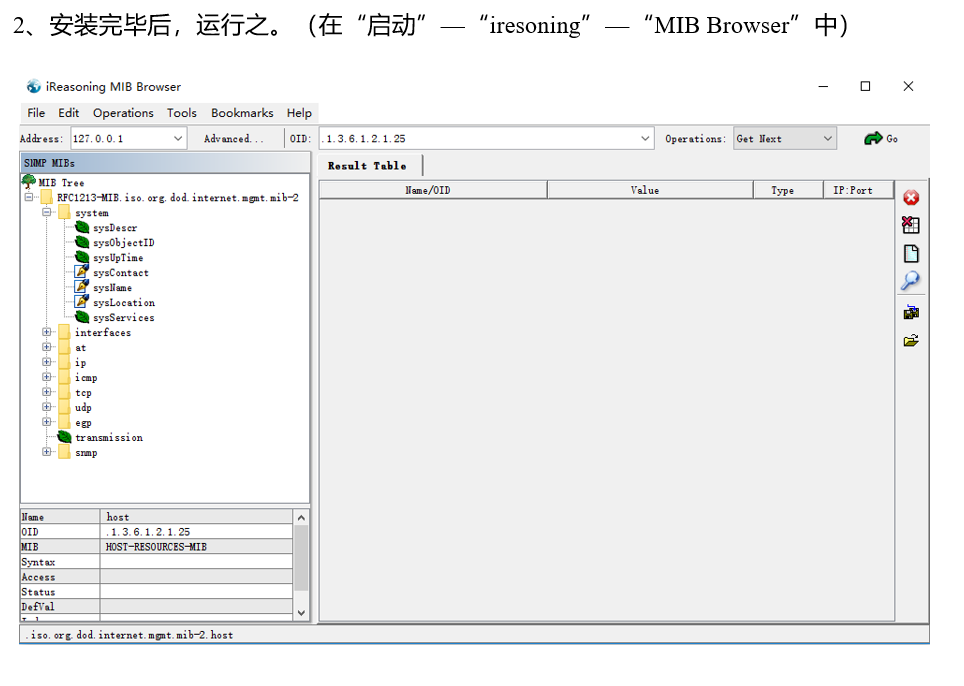This screenshot has height=686, width=964.
Task: Click the export/save results icon
Action: pos(911,311)
